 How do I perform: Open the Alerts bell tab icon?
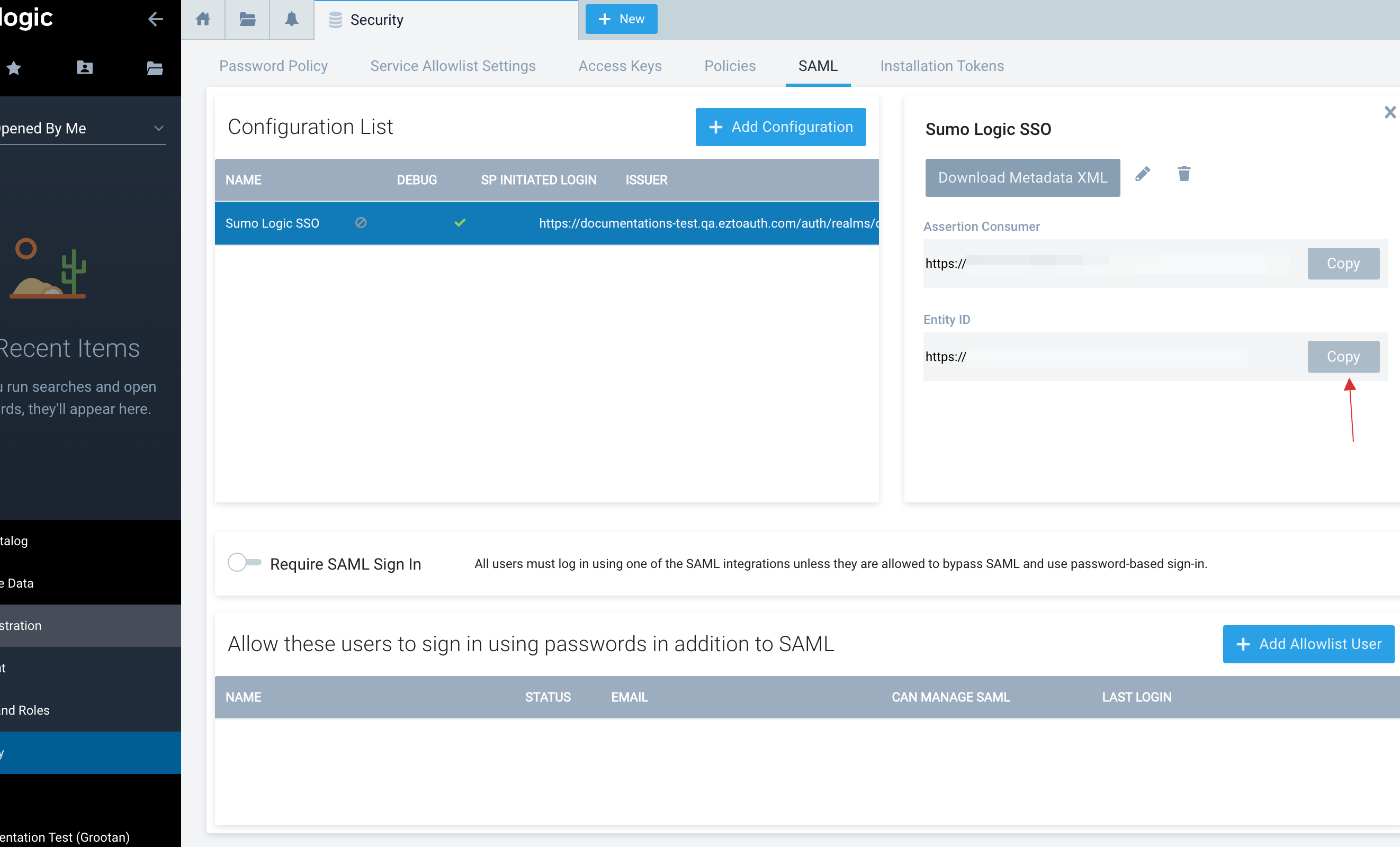tap(291, 19)
